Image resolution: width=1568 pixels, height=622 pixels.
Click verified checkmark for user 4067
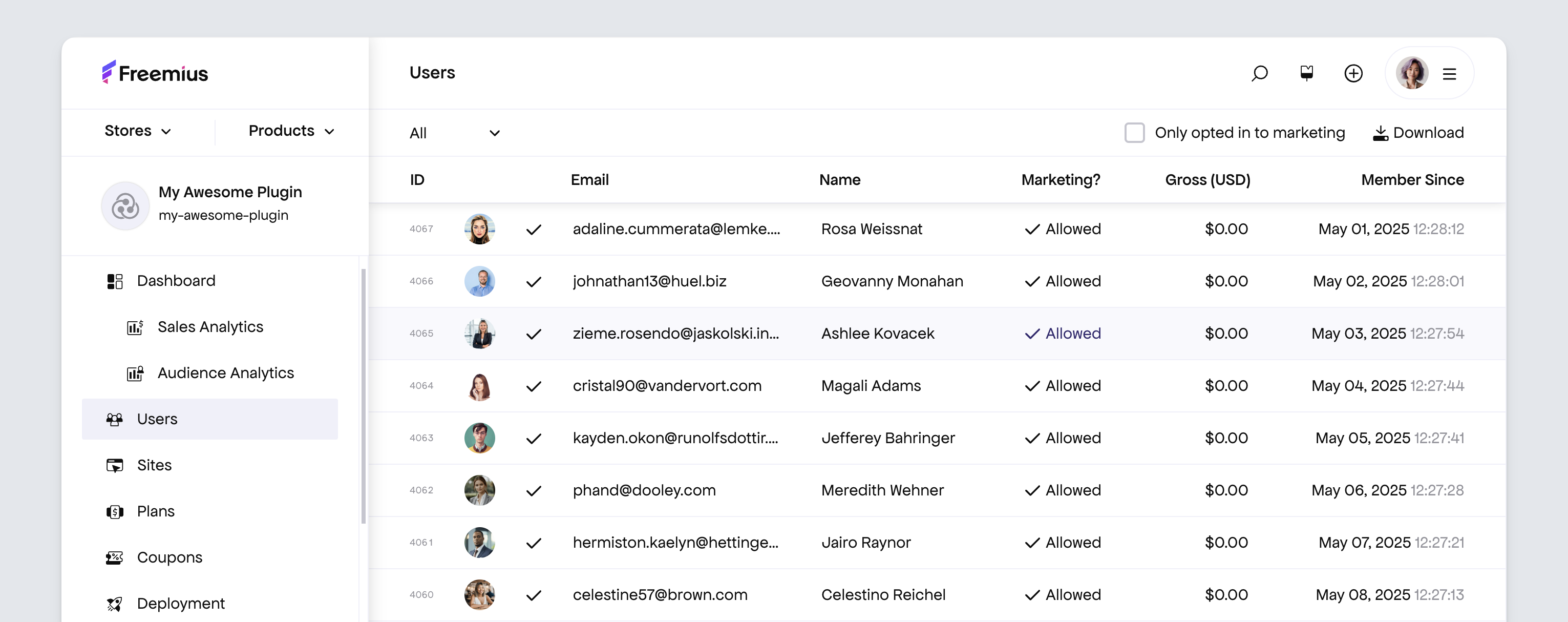[534, 230]
